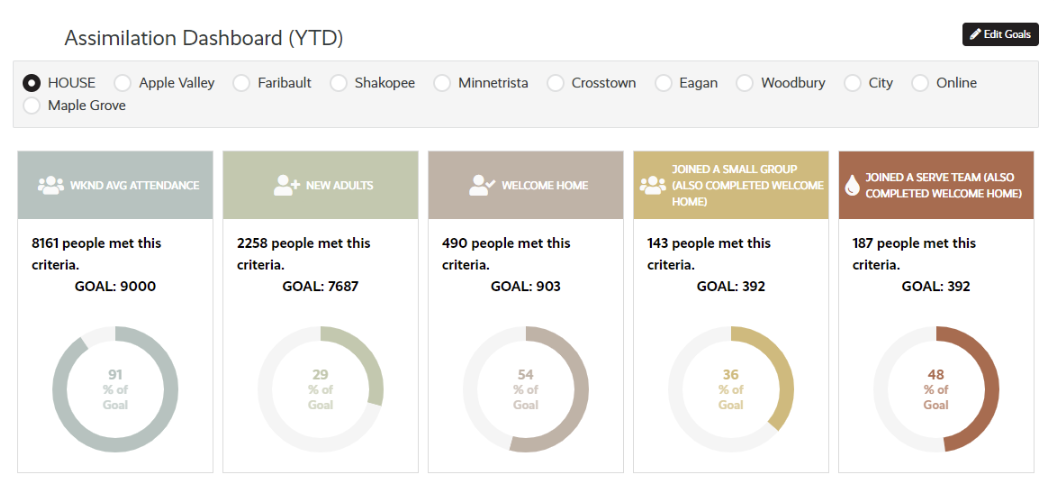
Task: Switch to the Shakopee campus
Action: [339, 83]
